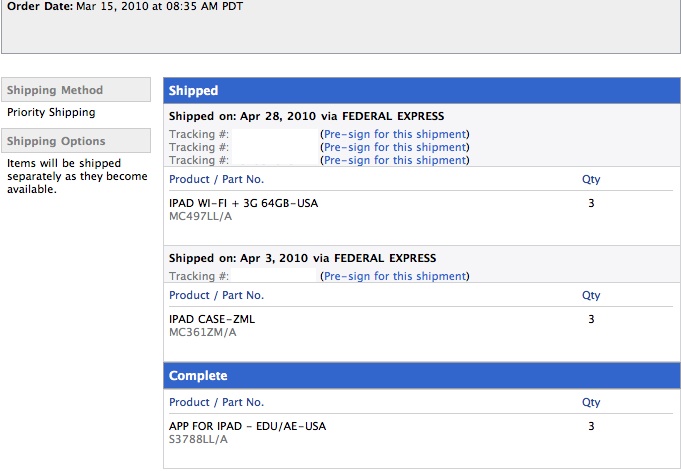Open second Pre-sign link for Apr 28 shipment
Image resolution: width=681 pixels, height=471 pixels.
click(x=395, y=147)
